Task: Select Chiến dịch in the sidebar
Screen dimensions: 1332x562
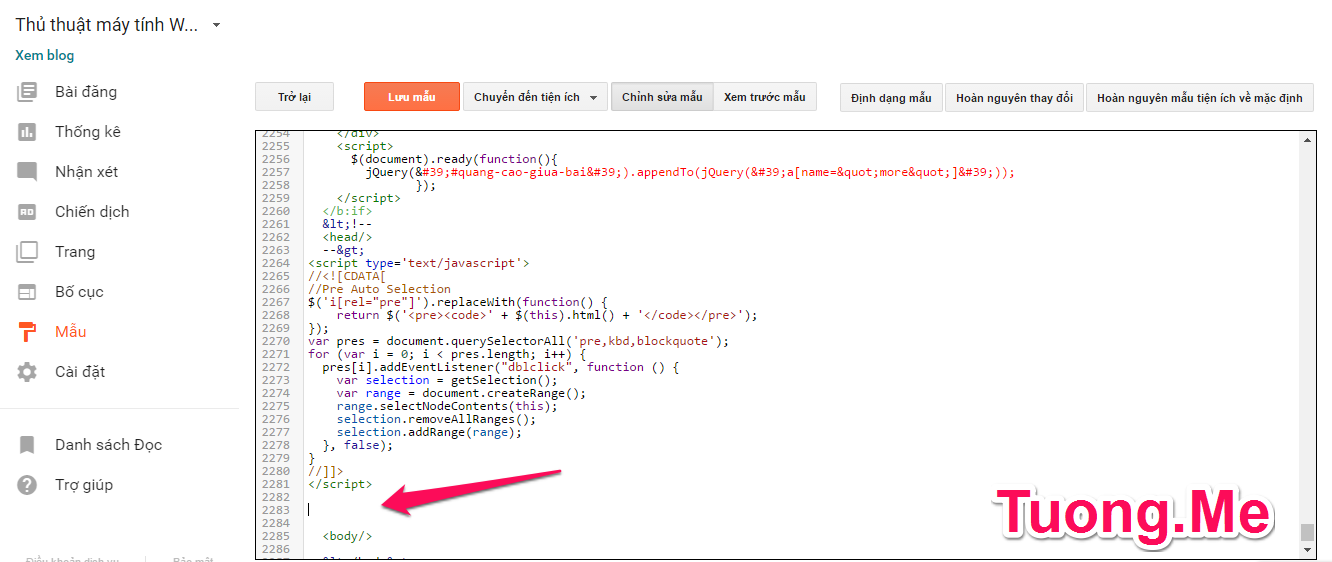Action: [92, 212]
